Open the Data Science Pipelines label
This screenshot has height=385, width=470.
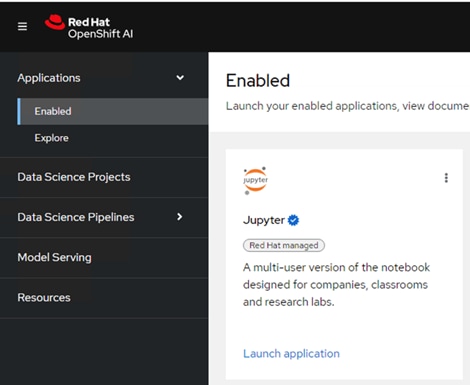point(76,217)
